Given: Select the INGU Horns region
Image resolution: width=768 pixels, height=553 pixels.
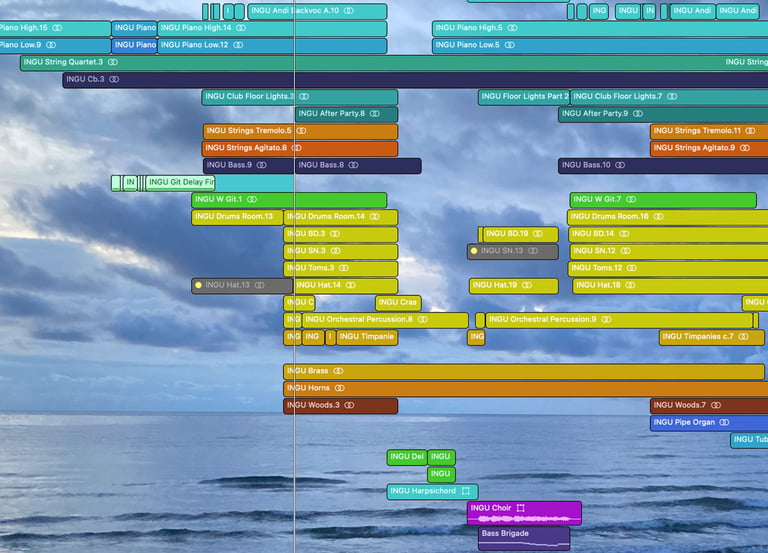Looking at the screenshot, I should [x=526, y=388].
